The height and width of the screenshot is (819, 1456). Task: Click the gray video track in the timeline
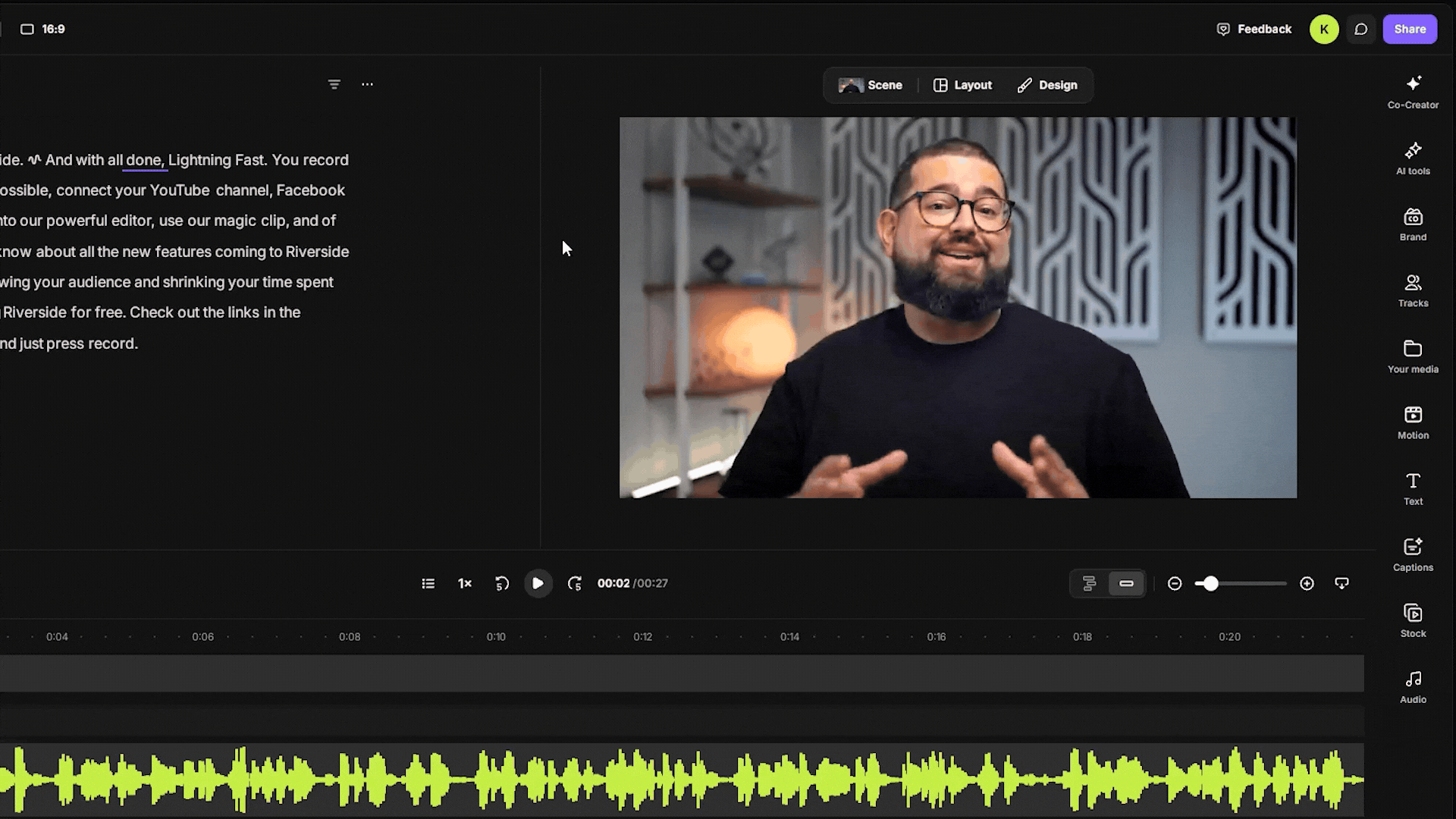pos(682,673)
